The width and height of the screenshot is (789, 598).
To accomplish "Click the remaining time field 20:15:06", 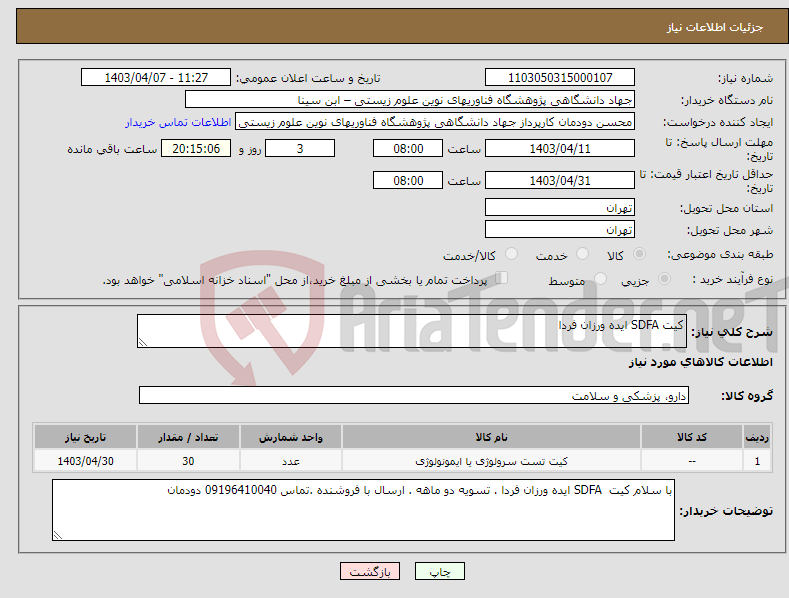I will point(196,148).
